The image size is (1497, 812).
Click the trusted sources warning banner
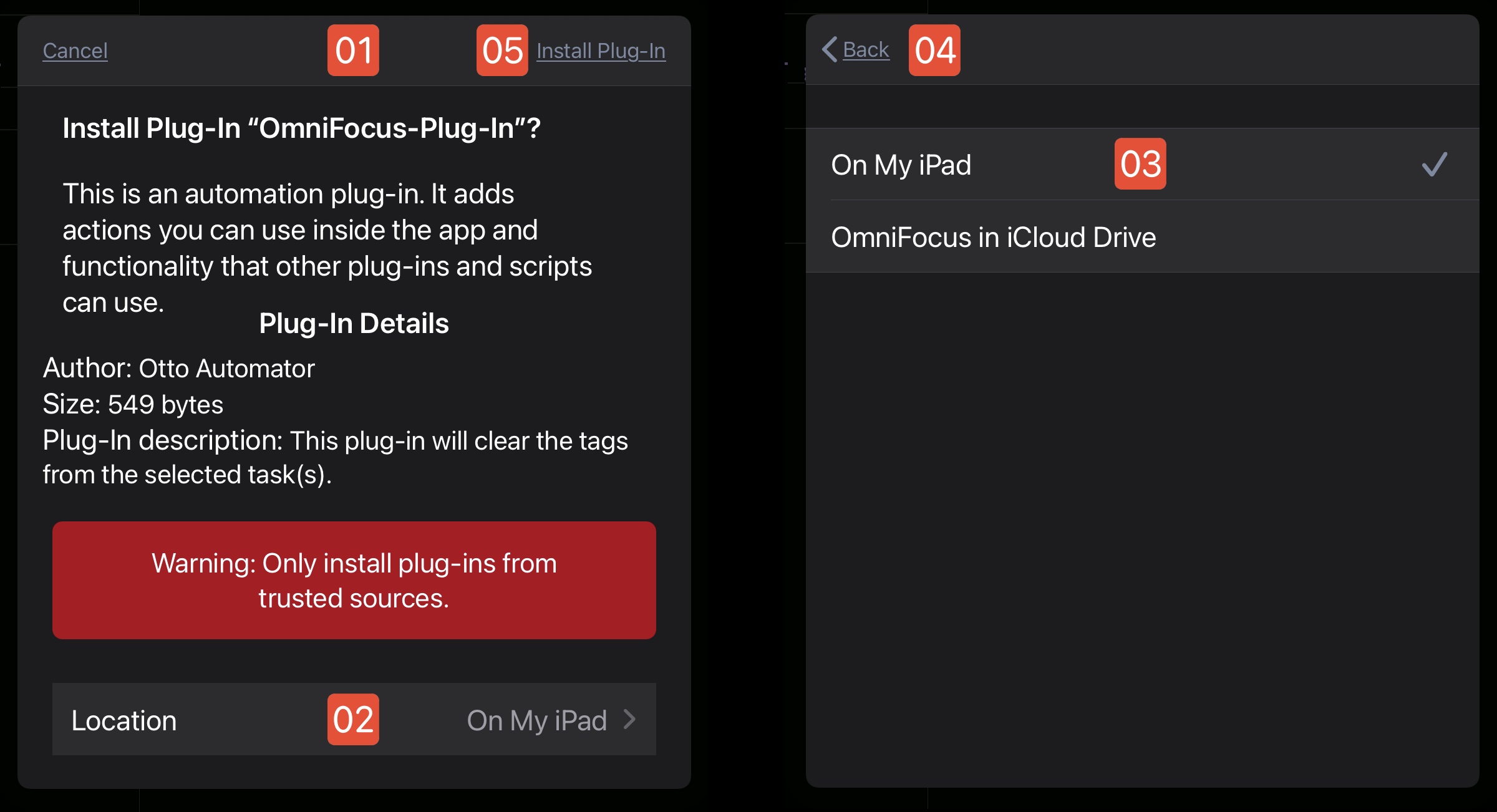354,580
